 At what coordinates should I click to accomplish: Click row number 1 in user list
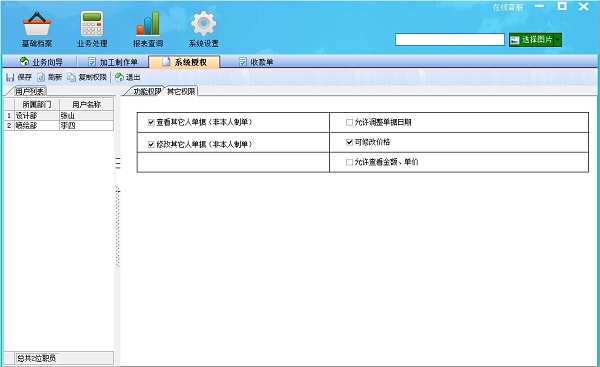[9, 116]
